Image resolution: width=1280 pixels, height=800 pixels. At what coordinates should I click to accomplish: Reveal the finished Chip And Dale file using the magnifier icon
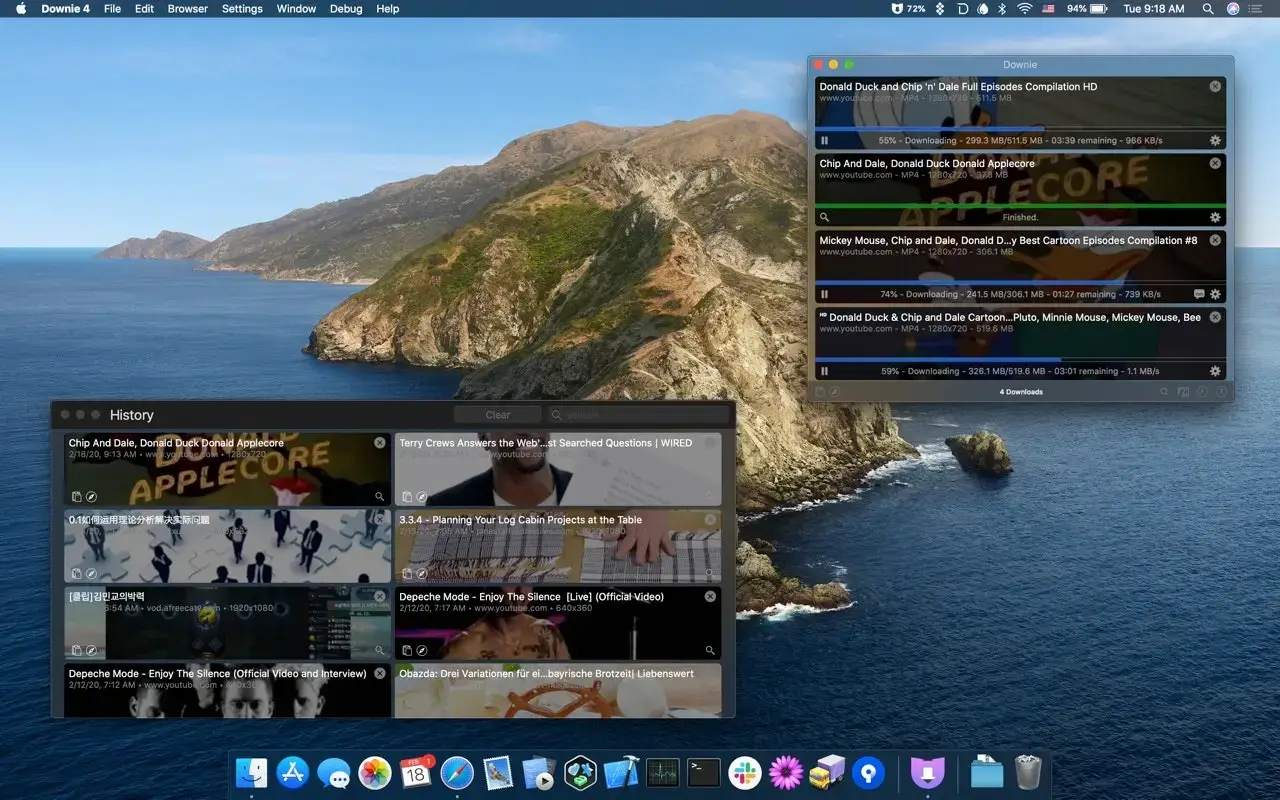point(824,217)
